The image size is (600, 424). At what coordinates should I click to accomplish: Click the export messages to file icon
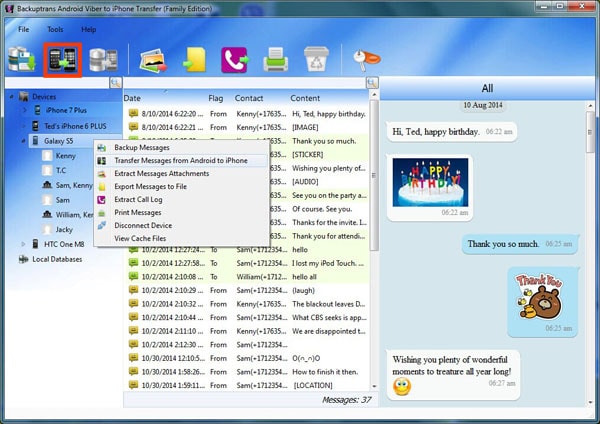click(195, 60)
